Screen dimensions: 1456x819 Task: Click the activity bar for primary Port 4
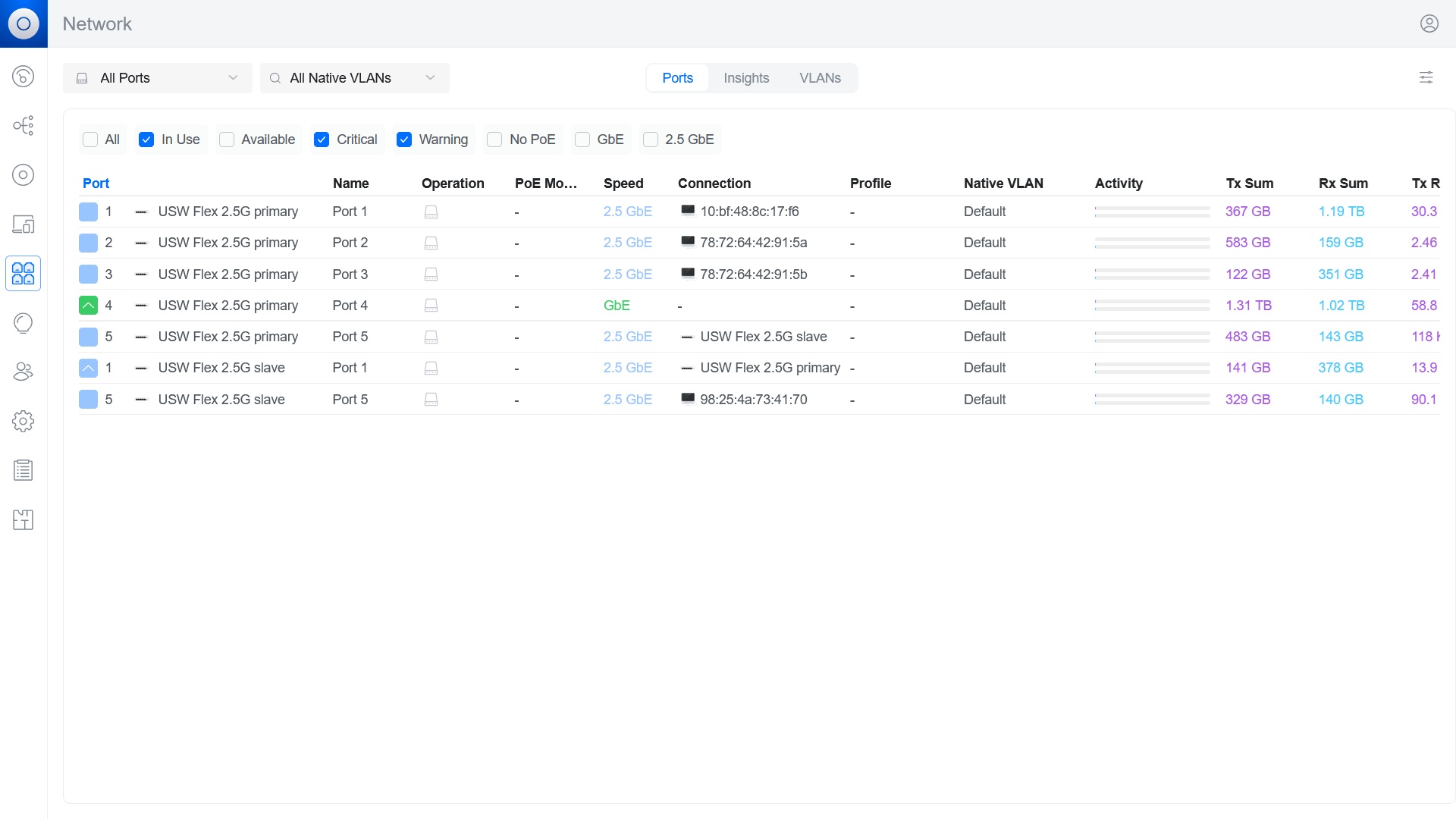pyautogui.click(x=1152, y=305)
